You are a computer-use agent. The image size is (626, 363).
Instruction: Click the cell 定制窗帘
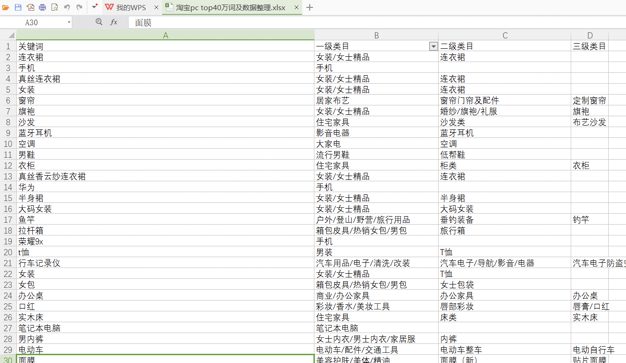coord(590,100)
